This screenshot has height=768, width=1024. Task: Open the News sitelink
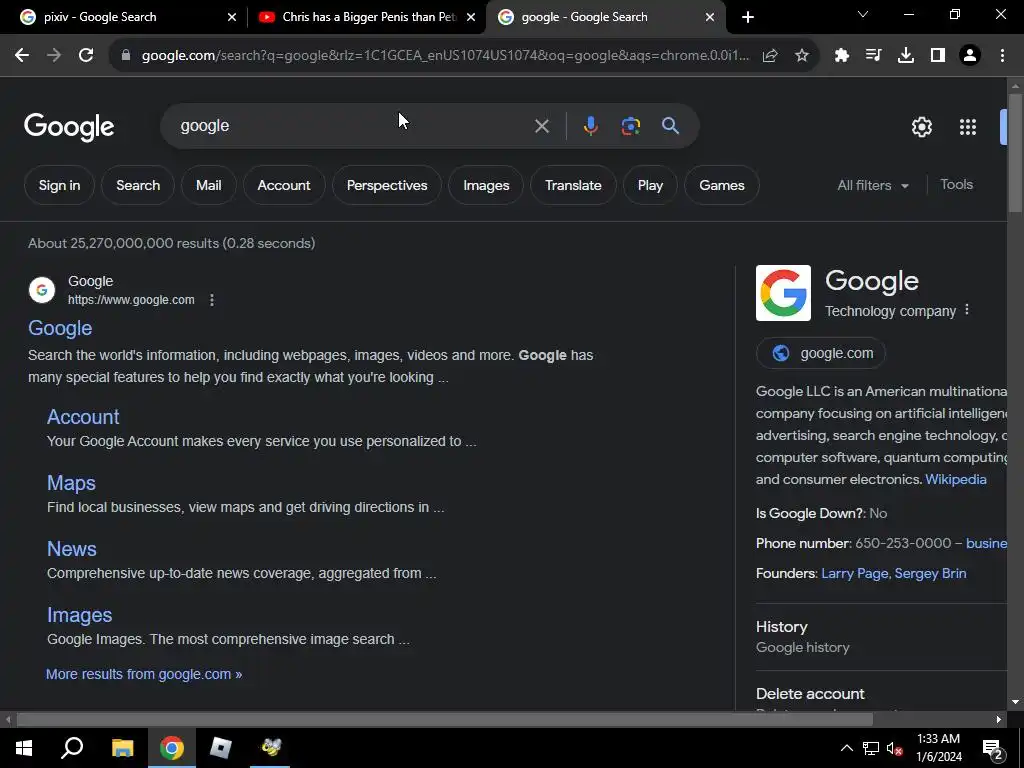click(72, 549)
